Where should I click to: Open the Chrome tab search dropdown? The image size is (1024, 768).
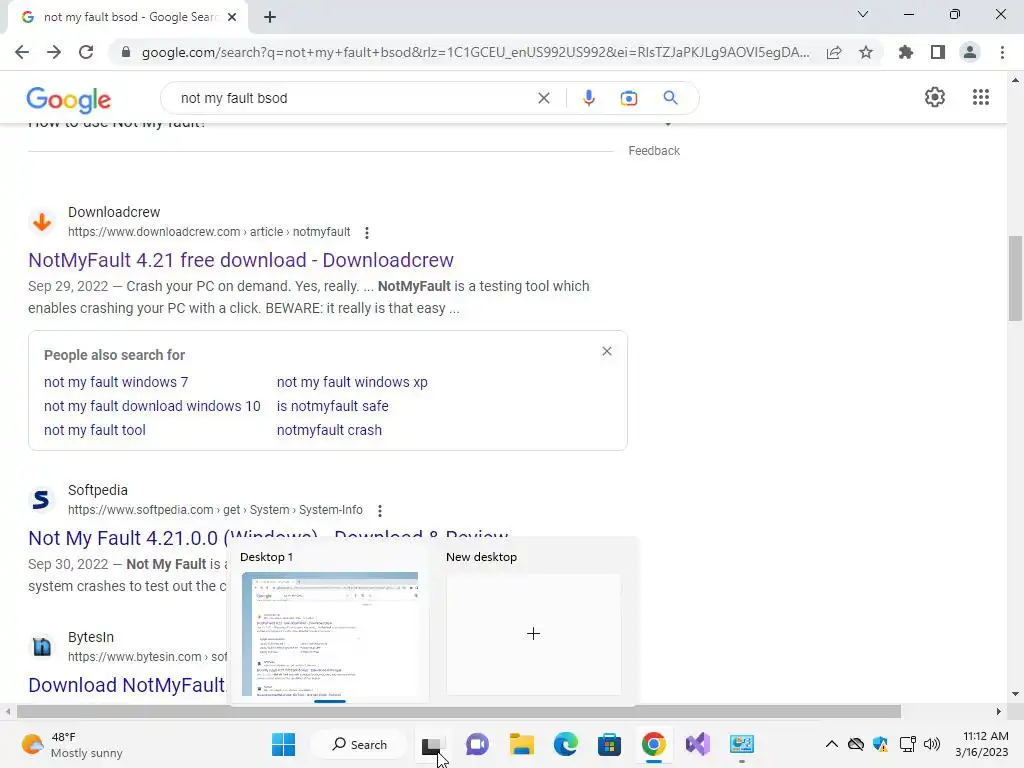[x=863, y=14]
